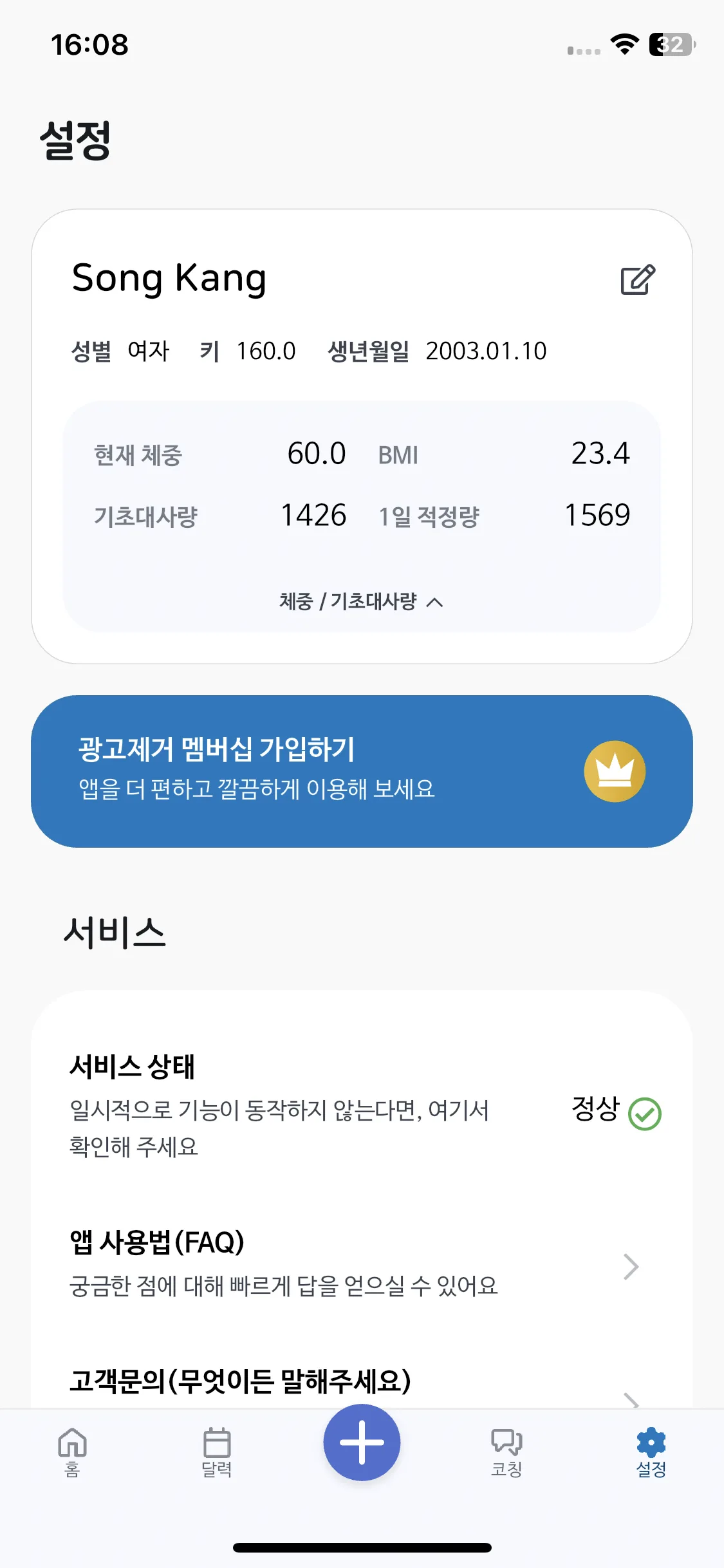This screenshot has height=1568, width=724.
Task: Tap the 광고제거 멤버십 가입하기 banner
Action: point(362,771)
